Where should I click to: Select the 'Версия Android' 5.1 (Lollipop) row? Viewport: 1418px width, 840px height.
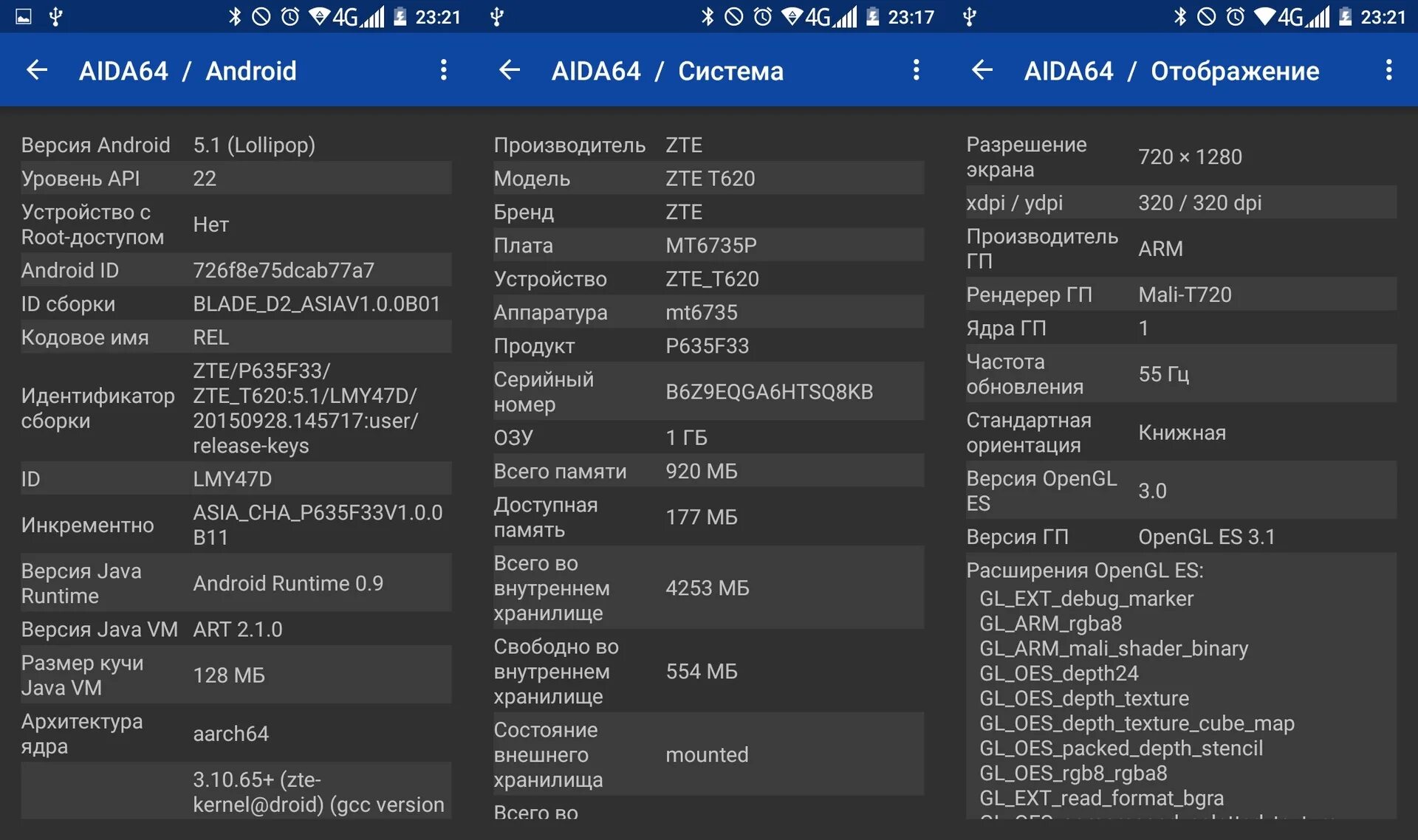(x=236, y=145)
